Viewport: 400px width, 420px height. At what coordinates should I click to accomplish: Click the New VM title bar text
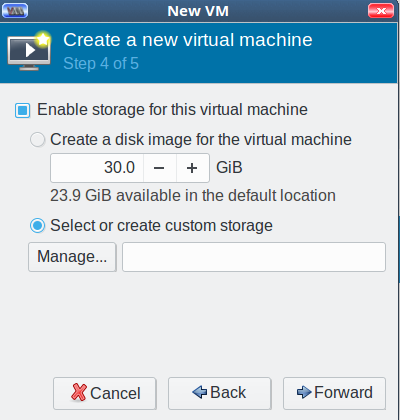pyautogui.click(x=198, y=11)
